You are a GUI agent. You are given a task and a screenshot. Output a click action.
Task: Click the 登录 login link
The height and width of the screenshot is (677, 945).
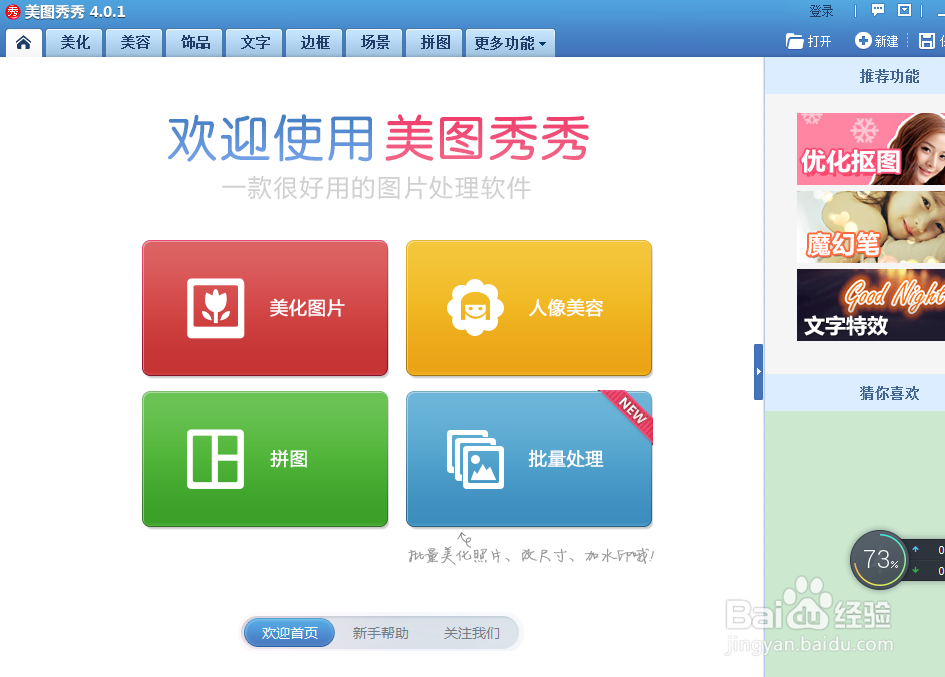(x=821, y=11)
